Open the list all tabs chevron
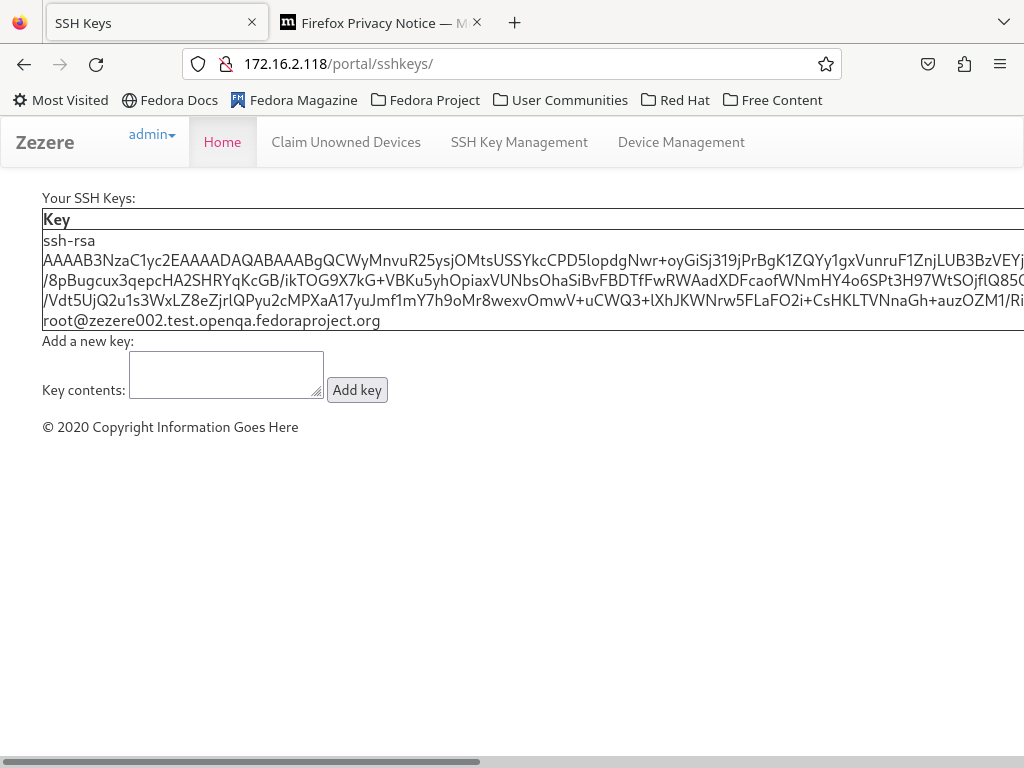Image resolution: width=1024 pixels, height=768 pixels. (x=1004, y=22)
